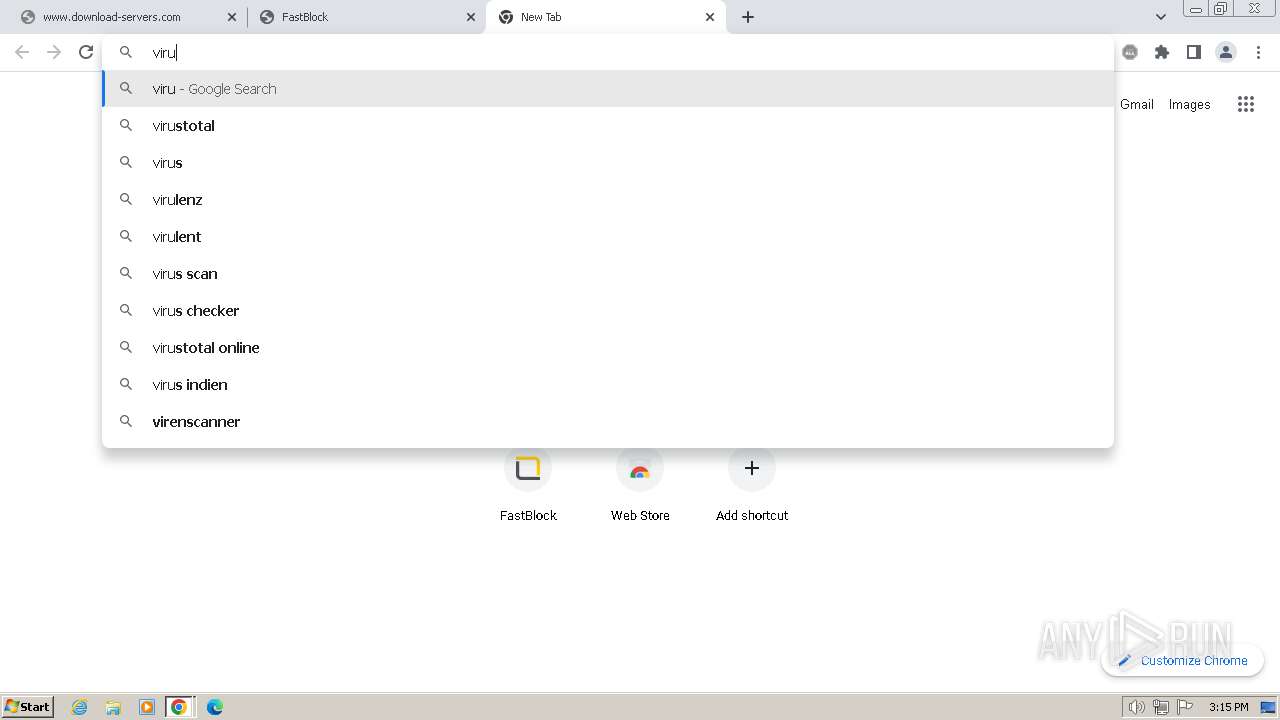The image size is (1280, 720).
Task: Select the New Tab tab
Action: pyautogui.click(x=605, y=17)
